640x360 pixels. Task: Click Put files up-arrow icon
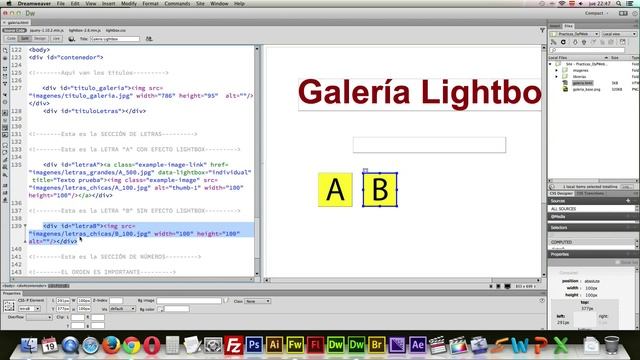584,42
